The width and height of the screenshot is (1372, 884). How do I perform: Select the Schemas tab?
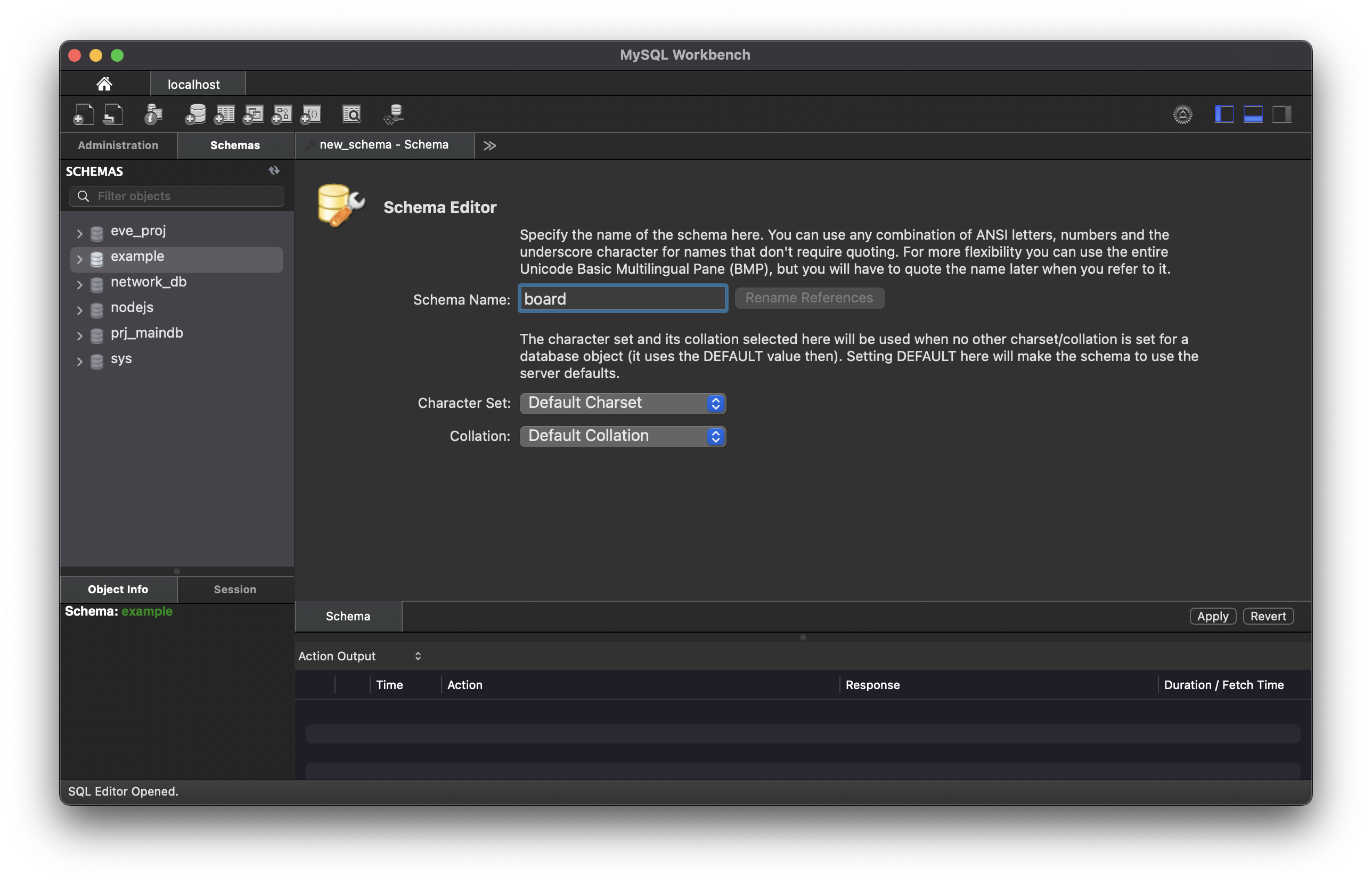[235, 145]
